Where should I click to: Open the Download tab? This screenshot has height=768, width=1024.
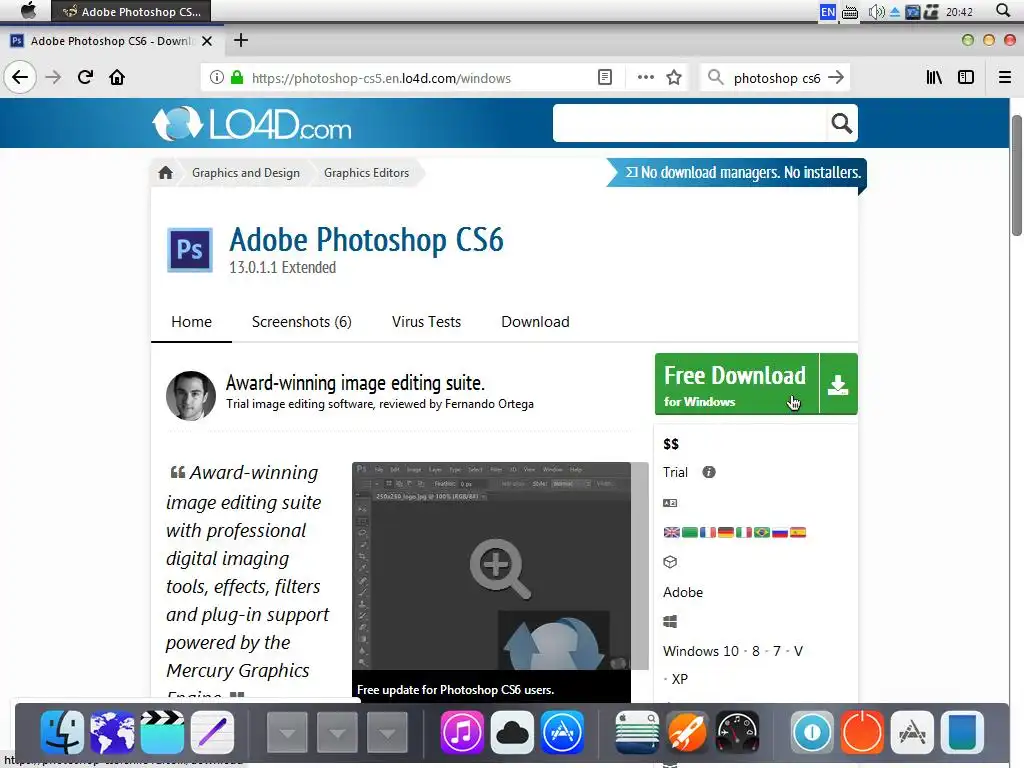(x=536, y=322)
